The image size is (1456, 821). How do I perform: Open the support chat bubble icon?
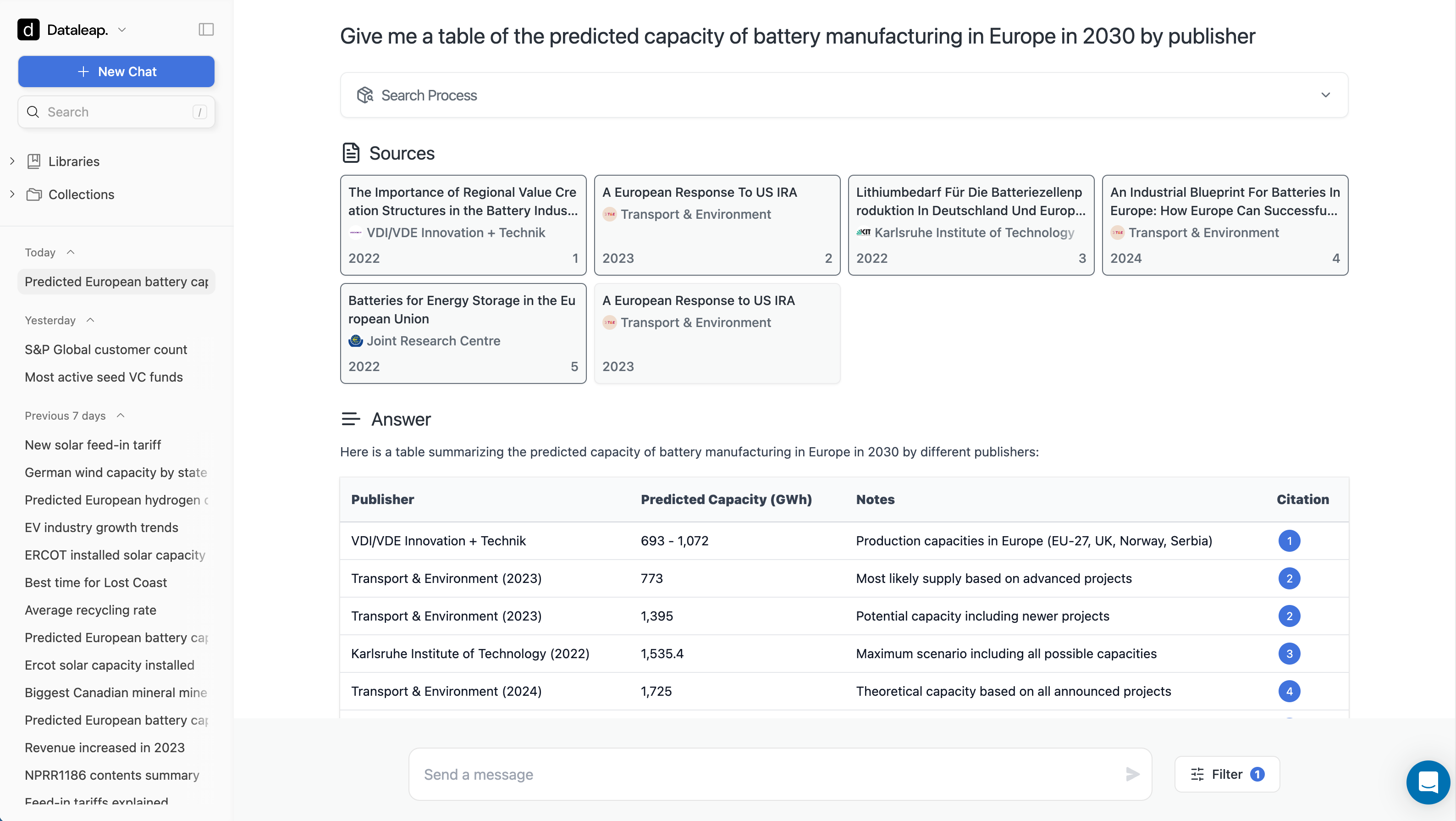[x=1428, y=782]
